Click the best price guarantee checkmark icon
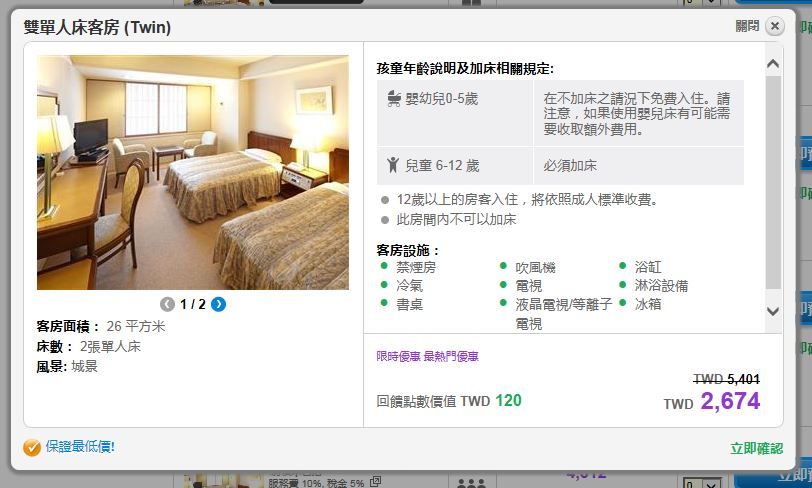 (32, 447)
